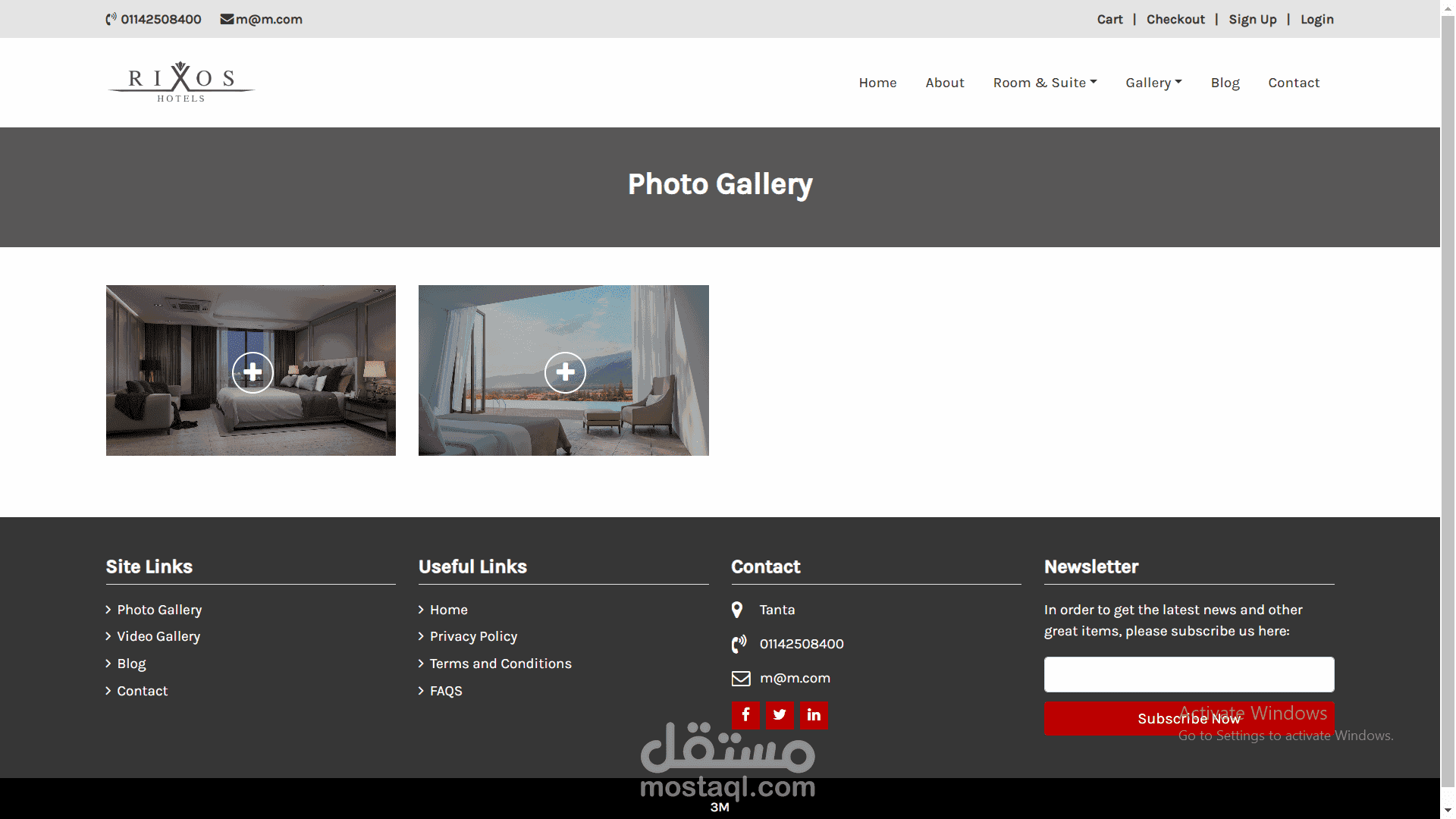Go to the Blog menu item
The height and width of the screenshot is (819, 1456).
[x=1225, y=83]
